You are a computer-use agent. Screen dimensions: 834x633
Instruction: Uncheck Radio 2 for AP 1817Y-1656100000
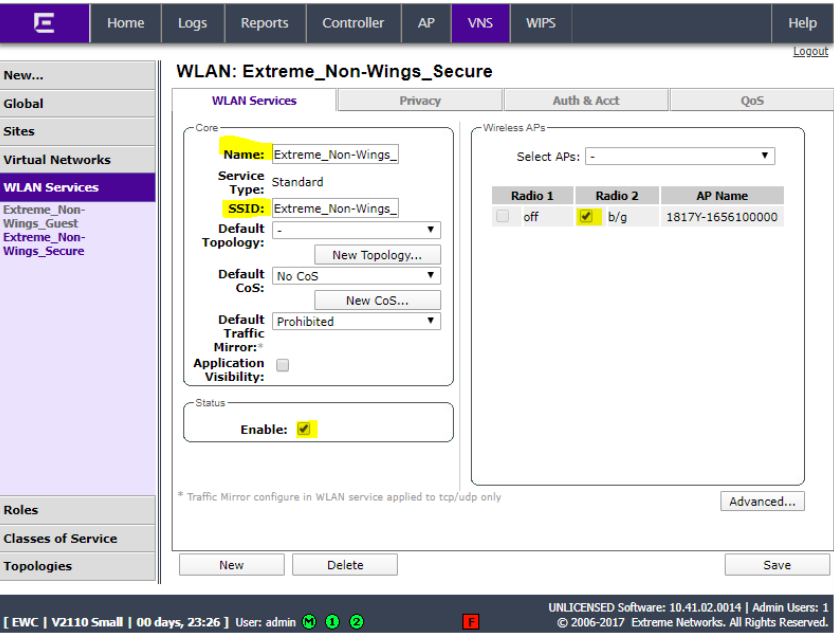click(586, 216)
